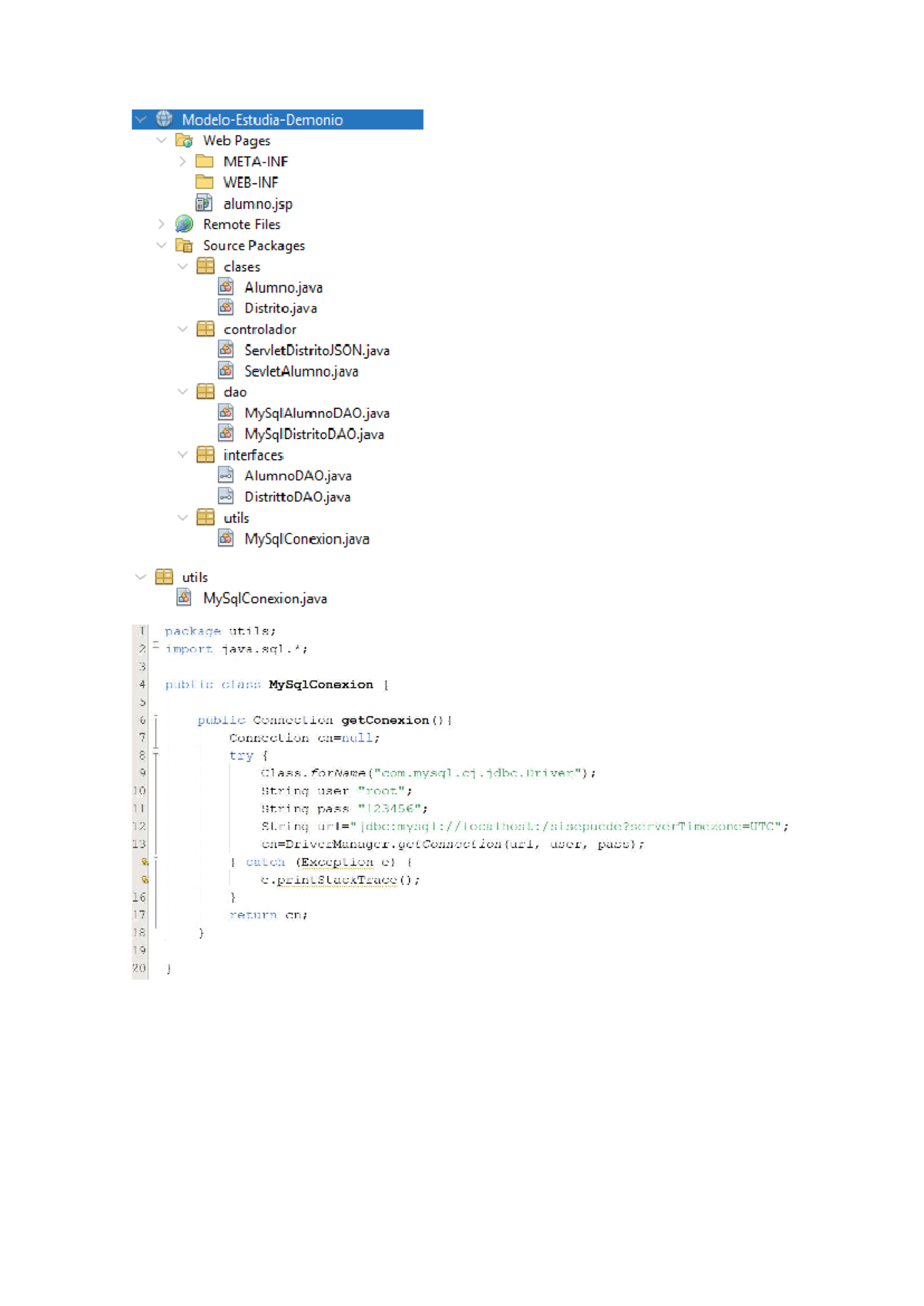Collapse the Source Packages node

pos(162,246)
